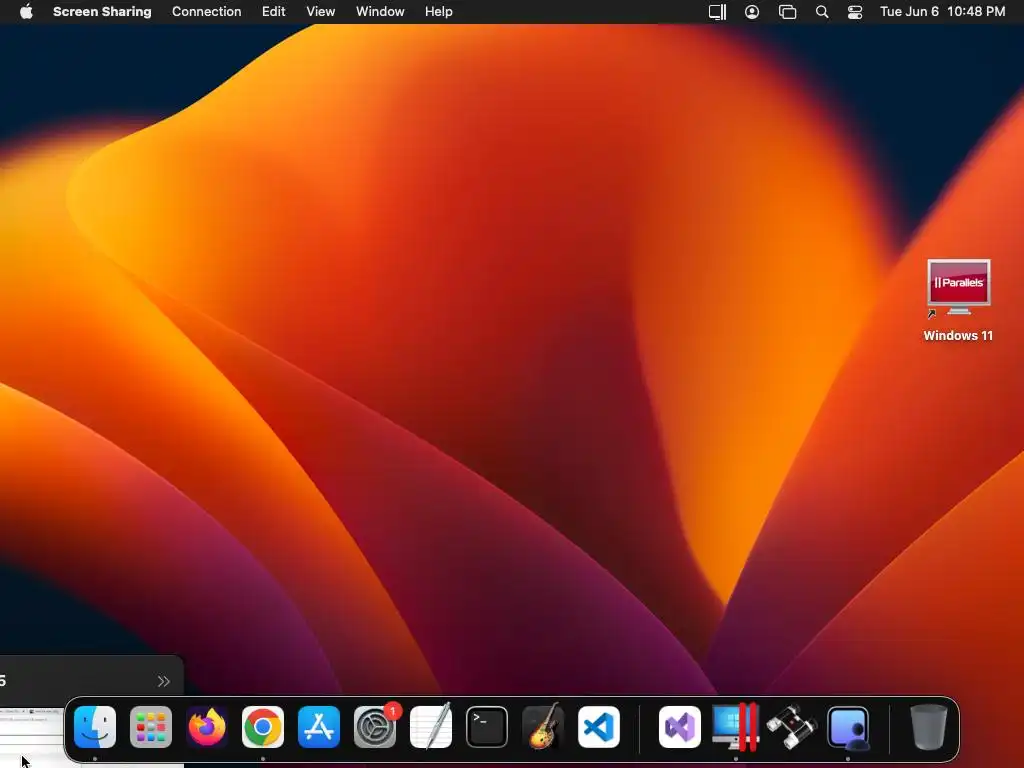The height and width of the screenshot is (768, 1024).
Task: Open the Window menu
Action: [x=380, y=12]
